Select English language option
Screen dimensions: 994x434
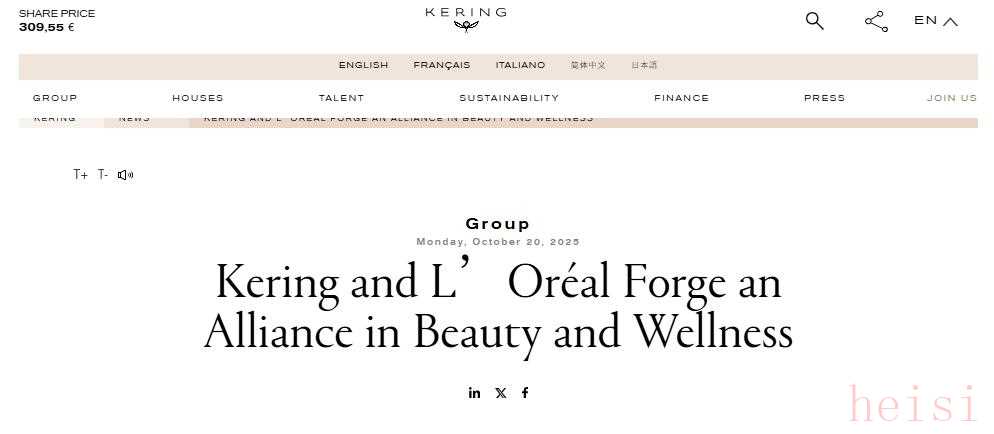[363, 66]
